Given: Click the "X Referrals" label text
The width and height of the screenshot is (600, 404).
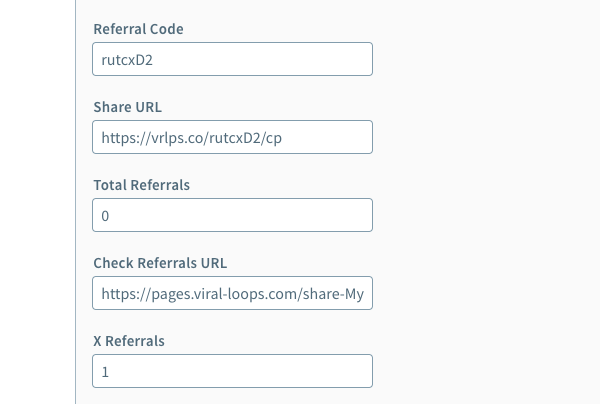Looking at the screenshot, I should click(x=128, y=341).
